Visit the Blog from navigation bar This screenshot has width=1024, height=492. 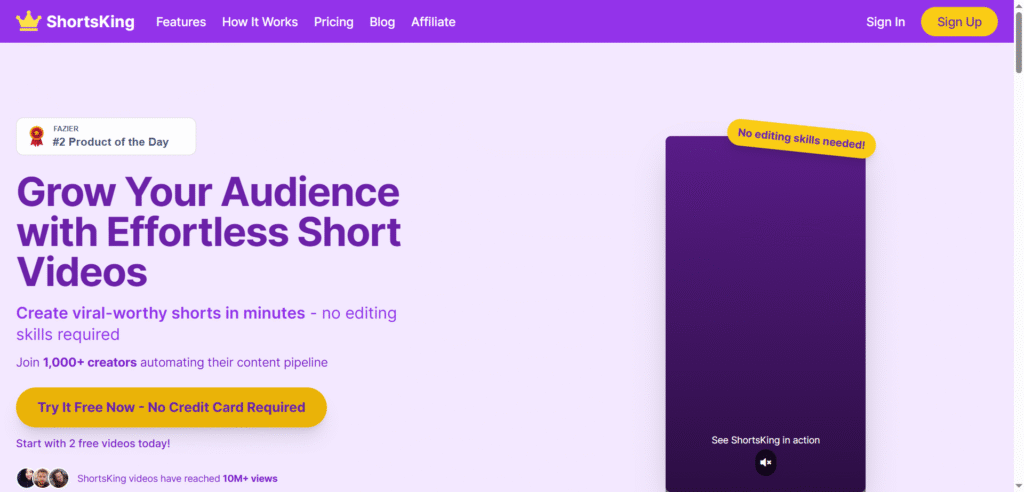pos(382,22)
